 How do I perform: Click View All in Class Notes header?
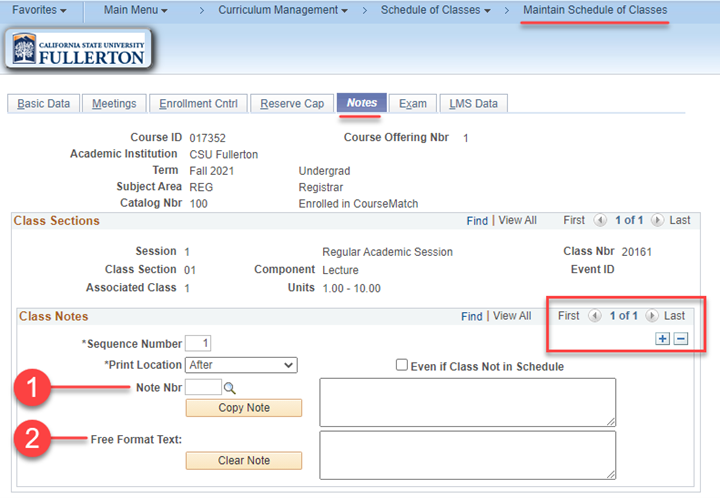pos(512,316)
